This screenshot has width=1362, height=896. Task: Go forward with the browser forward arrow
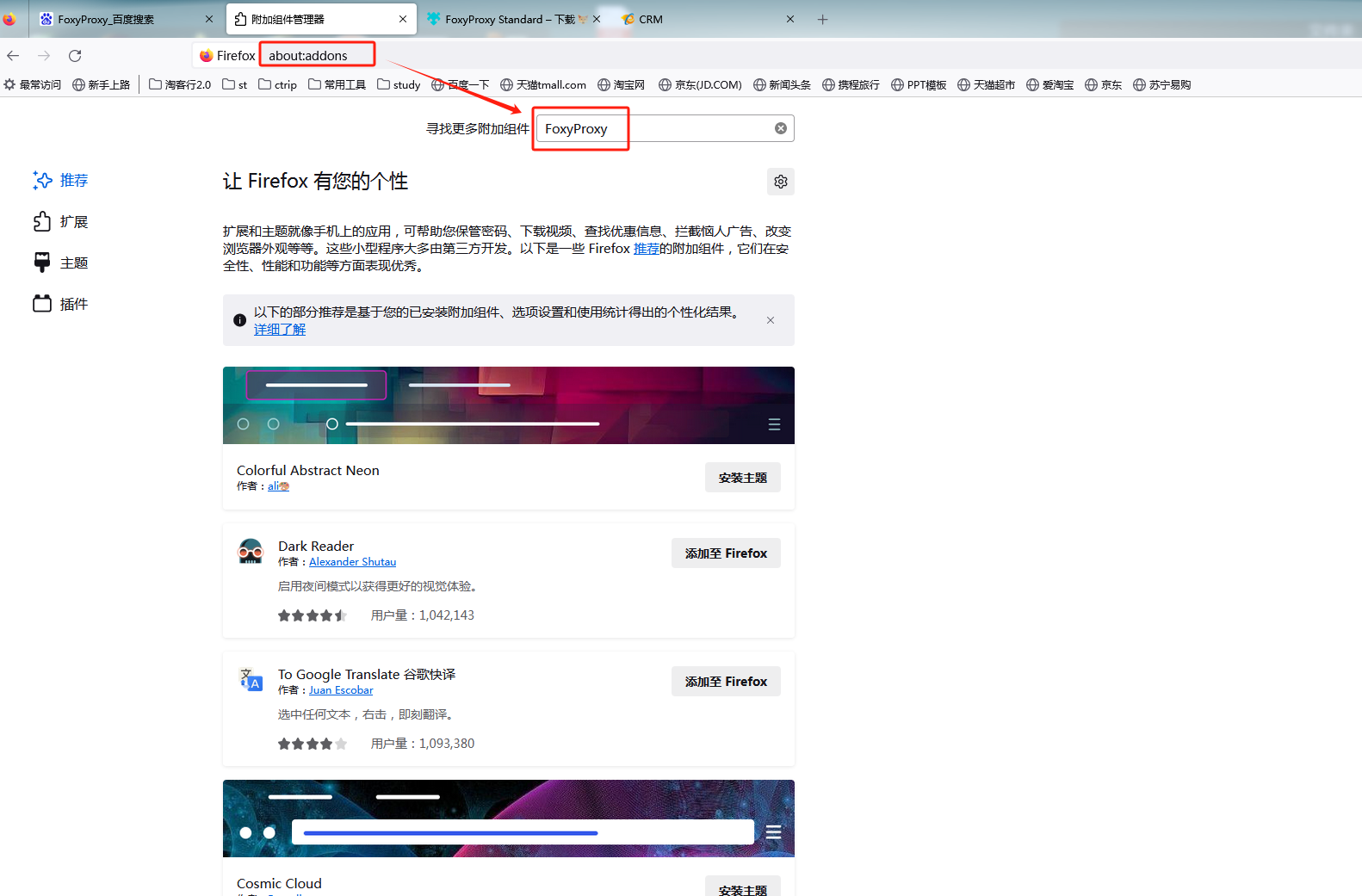pyautogui.click(x=44, y=56)
